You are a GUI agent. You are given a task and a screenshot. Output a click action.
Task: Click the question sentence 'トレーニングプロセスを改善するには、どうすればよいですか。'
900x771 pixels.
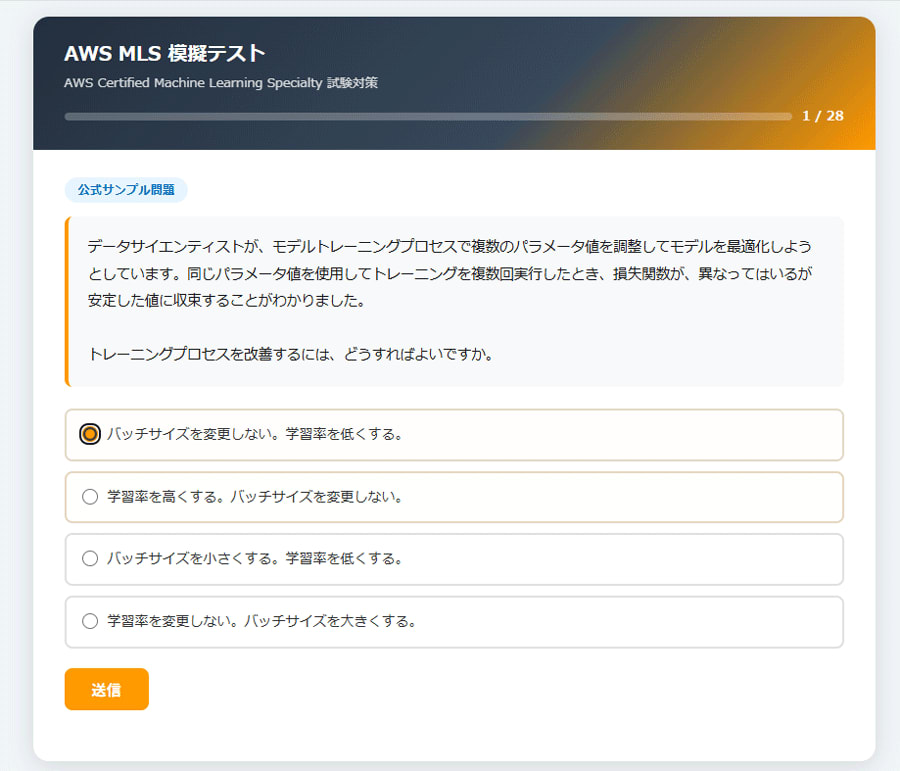click(291, 354)
